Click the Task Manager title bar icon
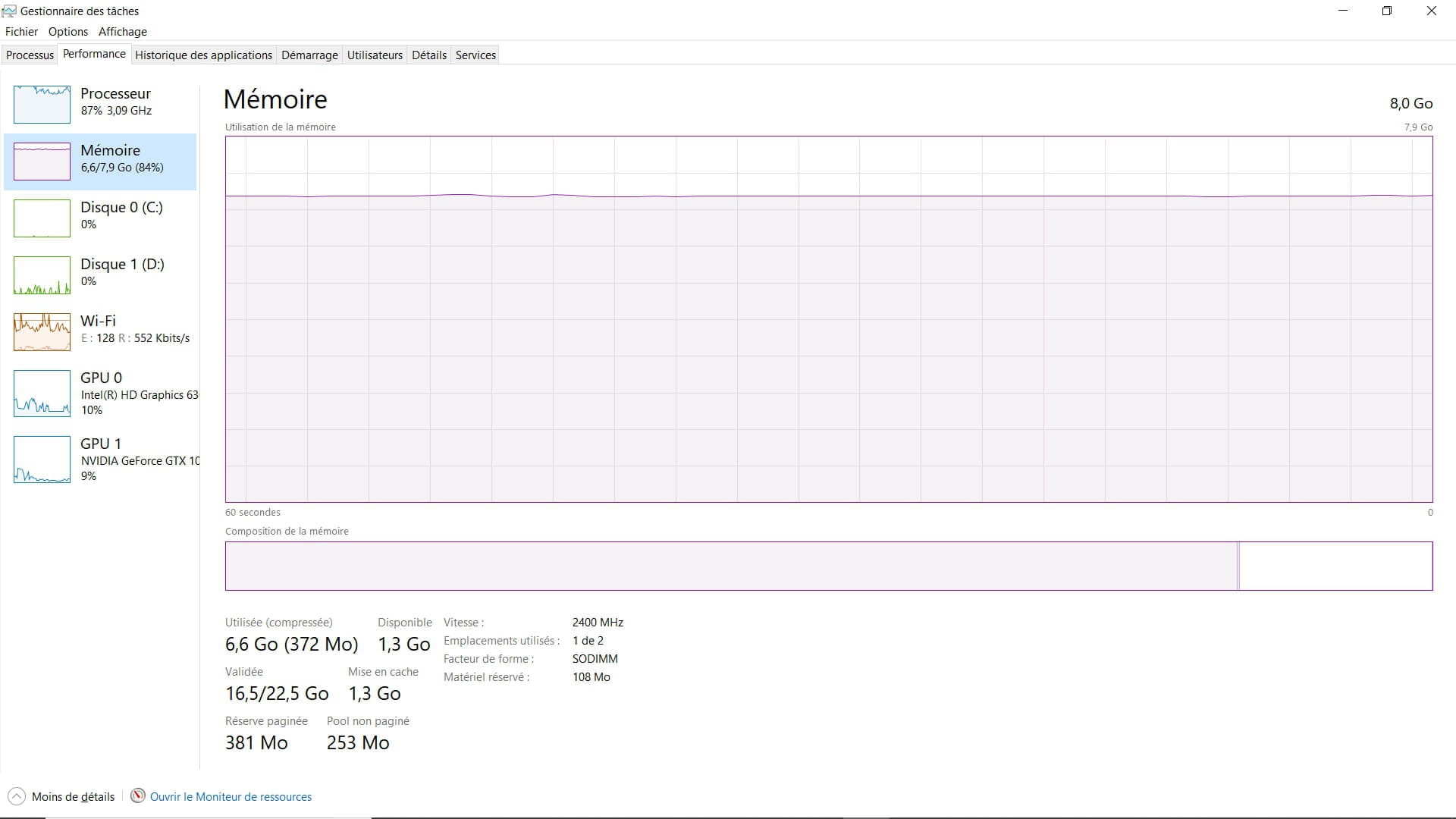Screen dimensions: 1456x819 click(x=9, y=11)
